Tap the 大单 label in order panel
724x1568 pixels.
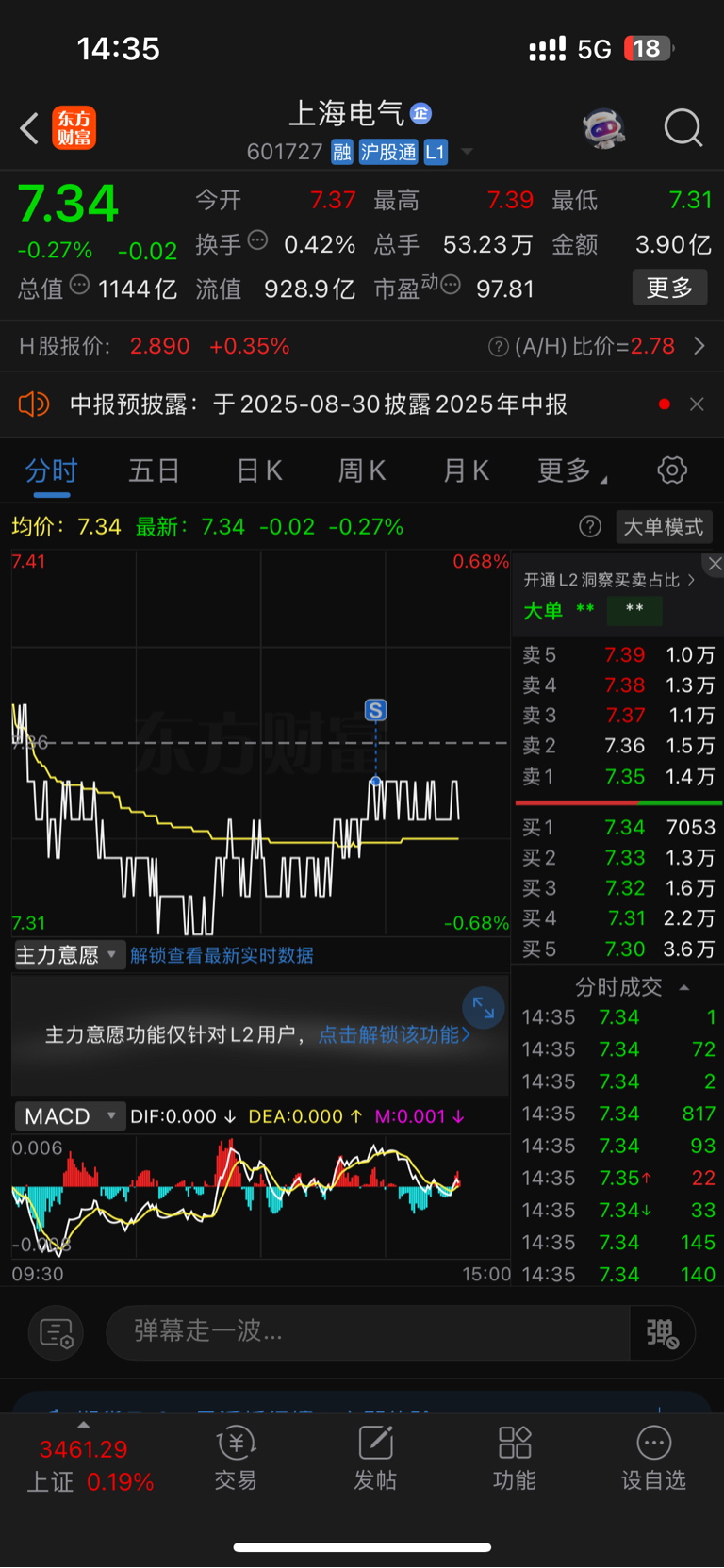point(543,611)
